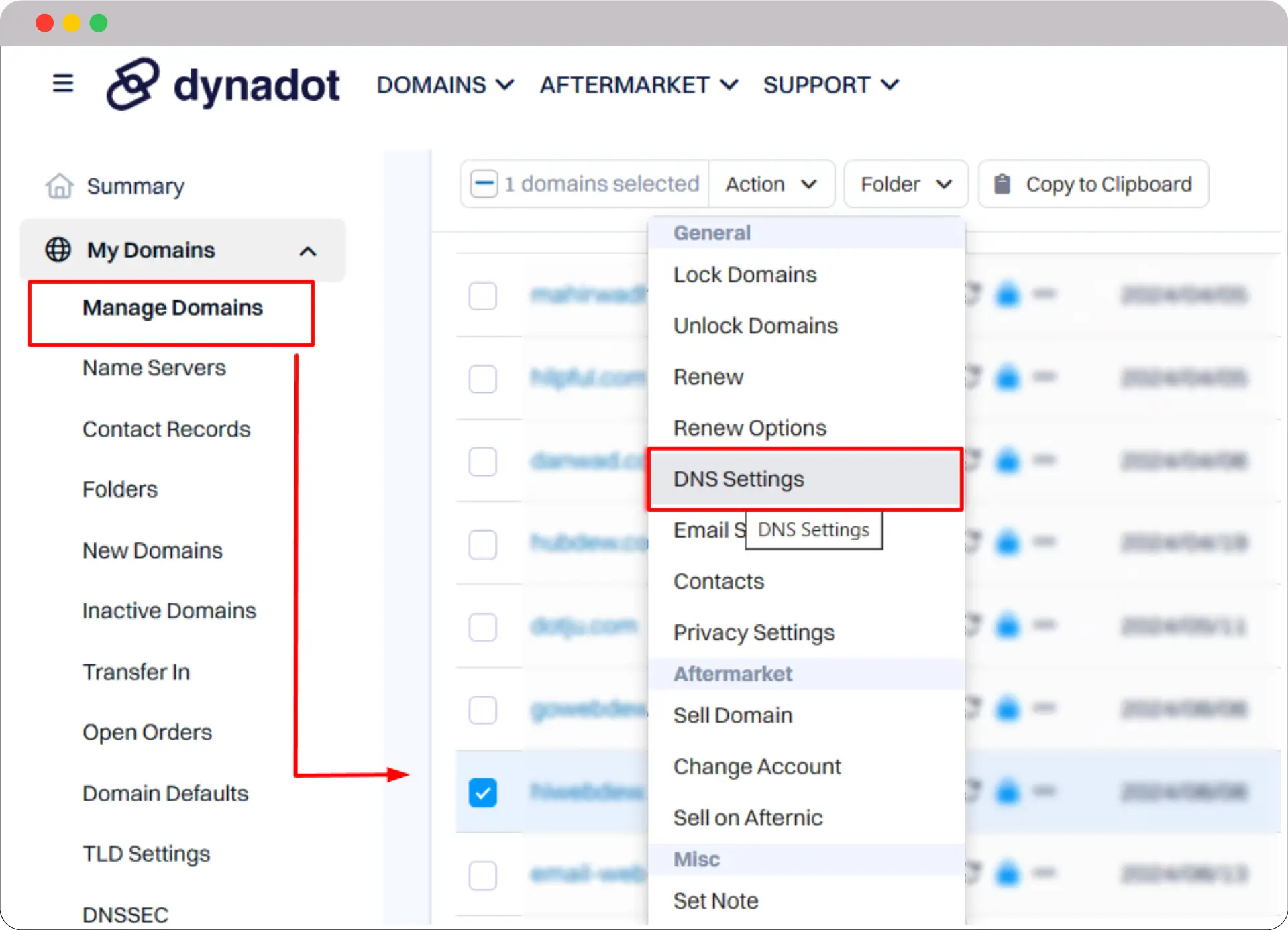This screenshot has height=930, width=1288.
Task: Open the Action dropdown
Action: click(771, 184)
